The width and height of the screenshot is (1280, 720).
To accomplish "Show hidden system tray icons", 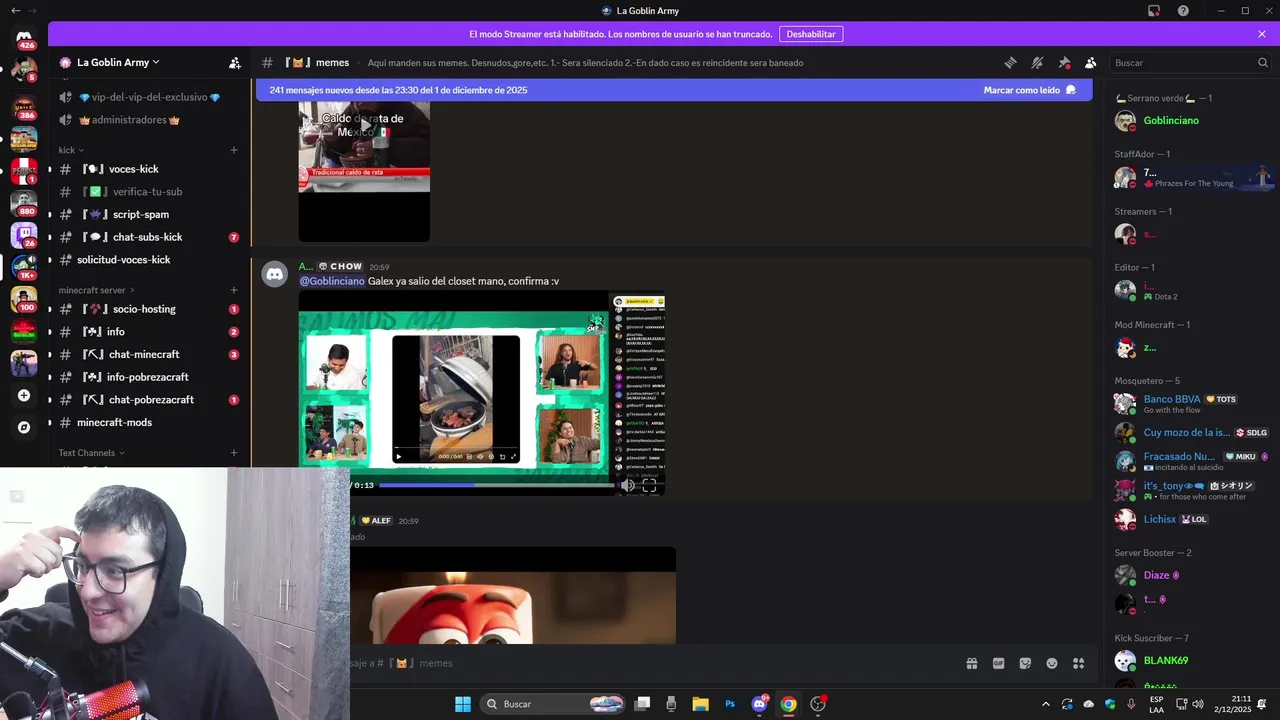I will click(x=1046, y=704).
